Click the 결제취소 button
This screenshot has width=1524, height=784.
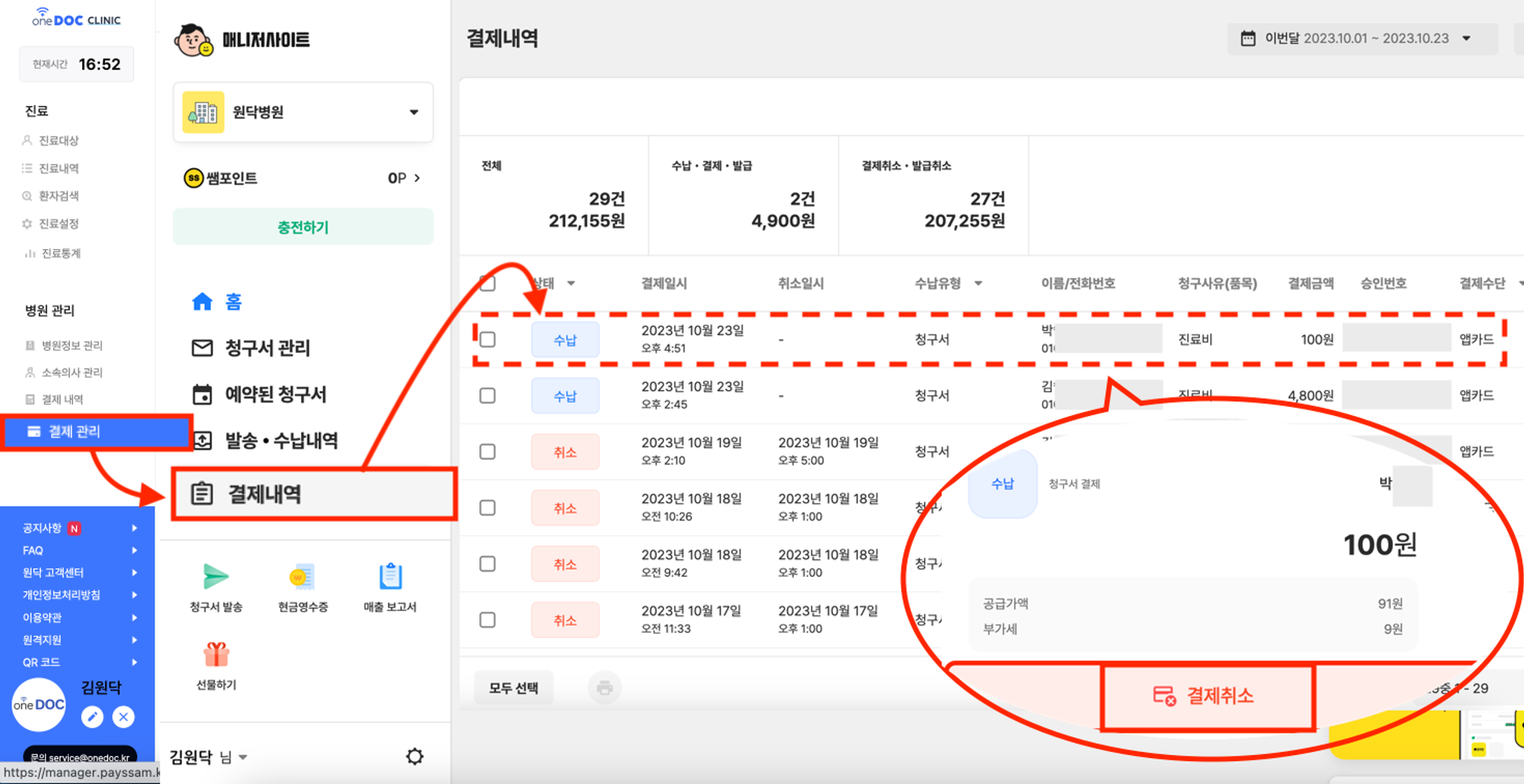pos(1209,696)
